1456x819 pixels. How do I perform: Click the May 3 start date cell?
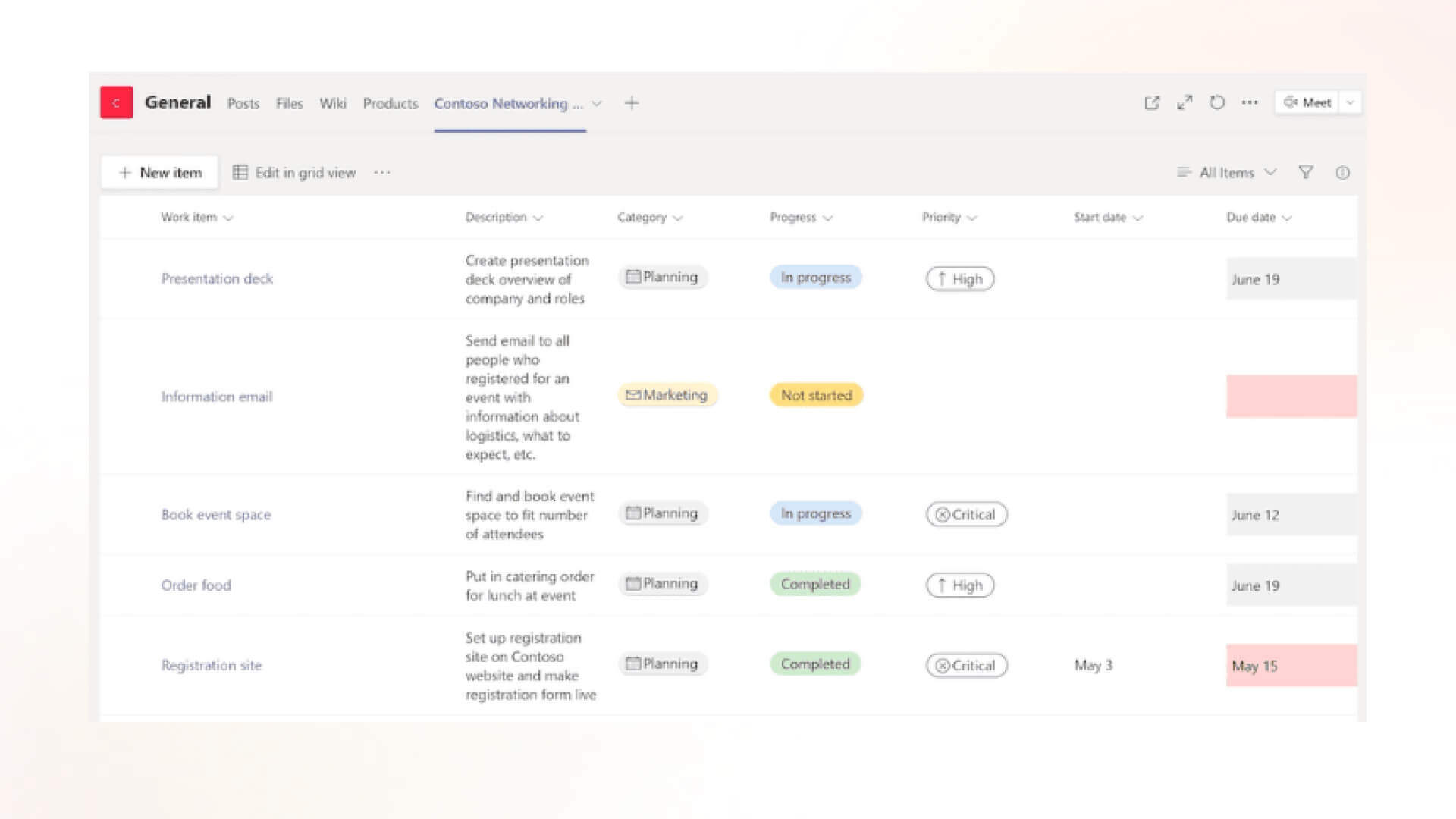click(1093, 665)
